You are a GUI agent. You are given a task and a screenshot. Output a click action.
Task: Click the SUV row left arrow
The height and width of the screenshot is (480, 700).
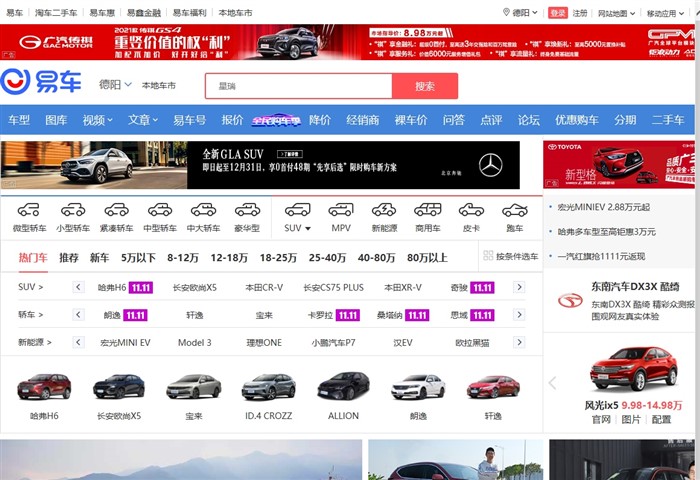coord(78,287)
